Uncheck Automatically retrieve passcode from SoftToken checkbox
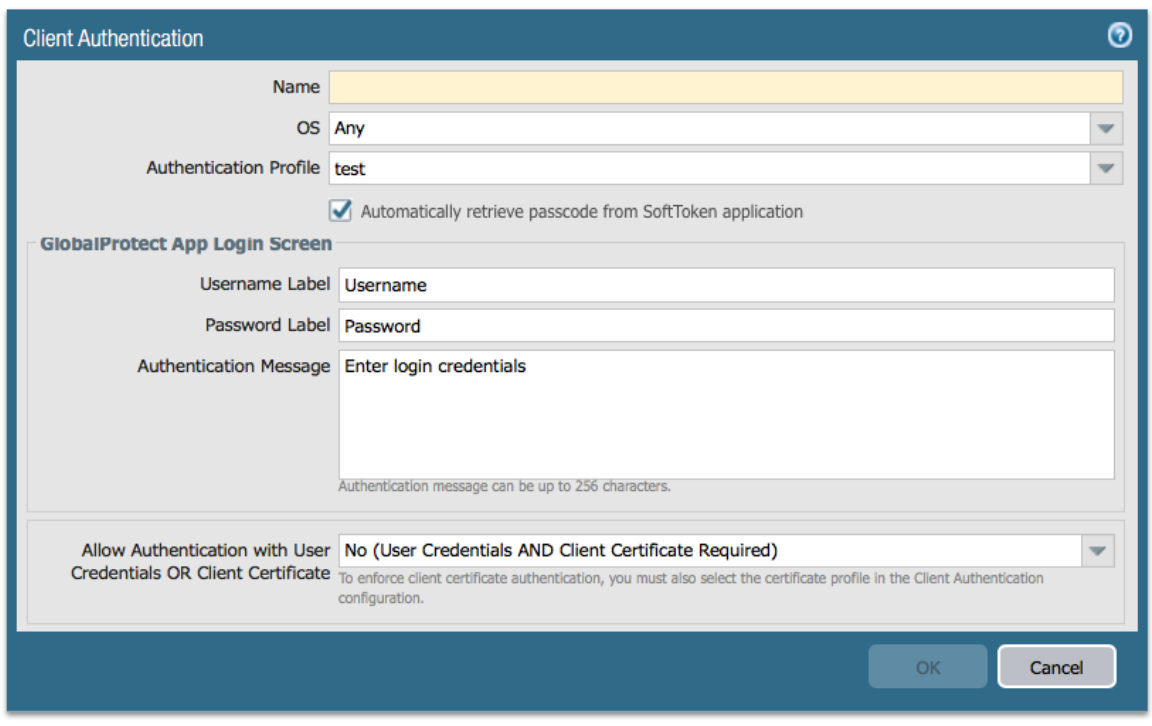Viewport: 1152px width, 726px height. [x=342, y=211]
